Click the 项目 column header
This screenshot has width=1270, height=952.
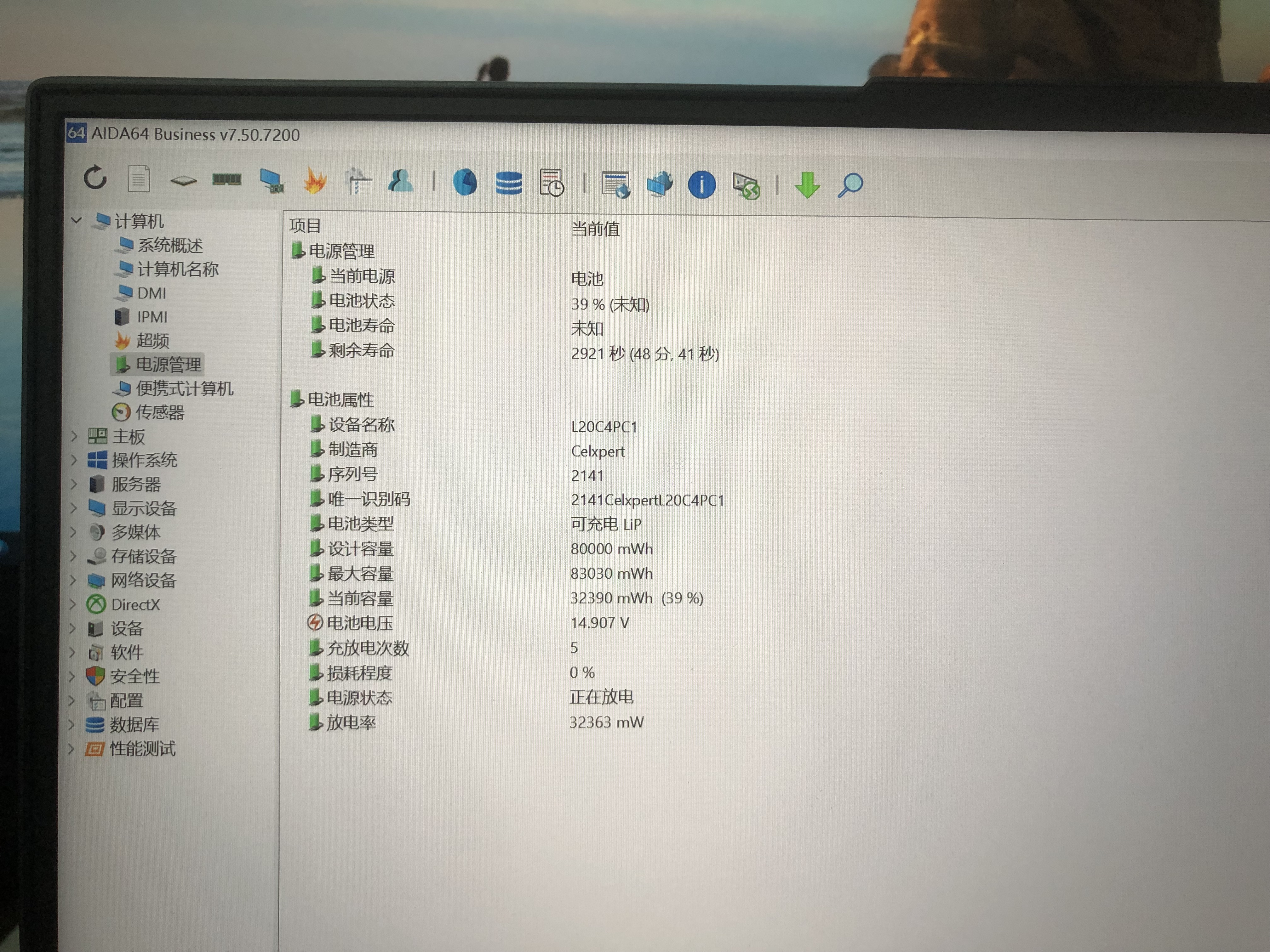point(306,225)
